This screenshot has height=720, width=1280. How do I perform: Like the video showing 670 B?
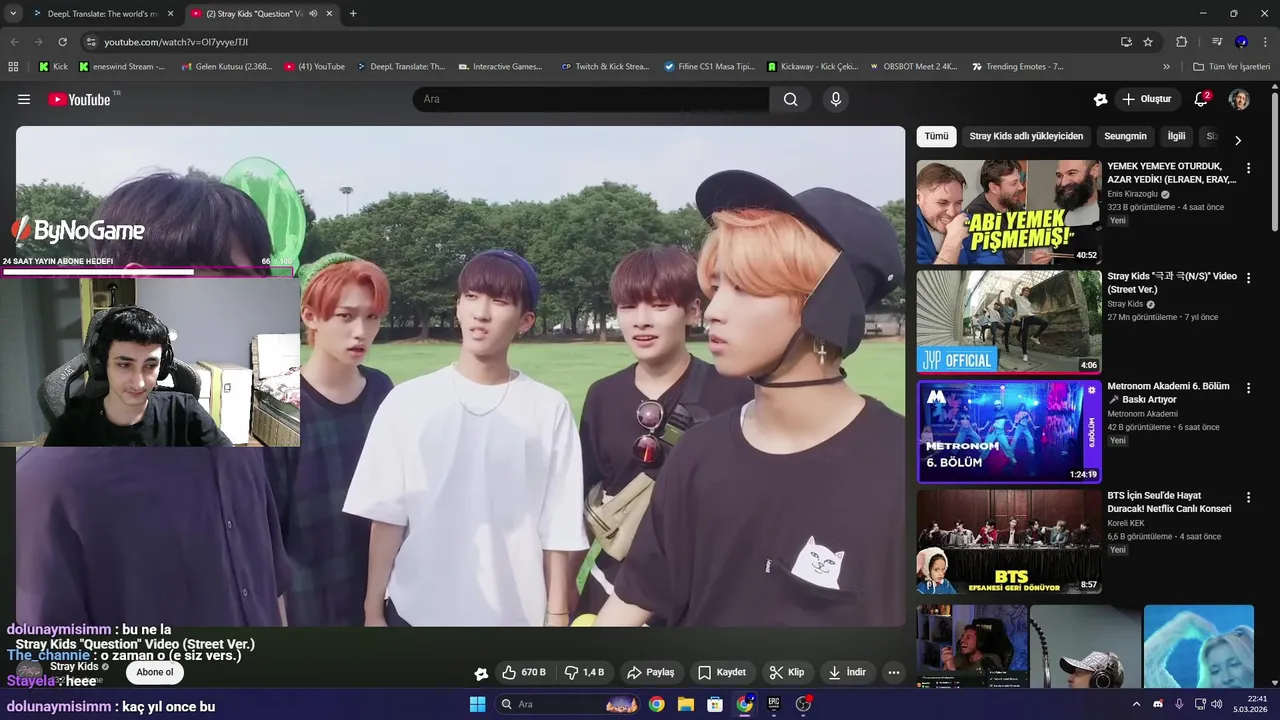click(524, 672)
